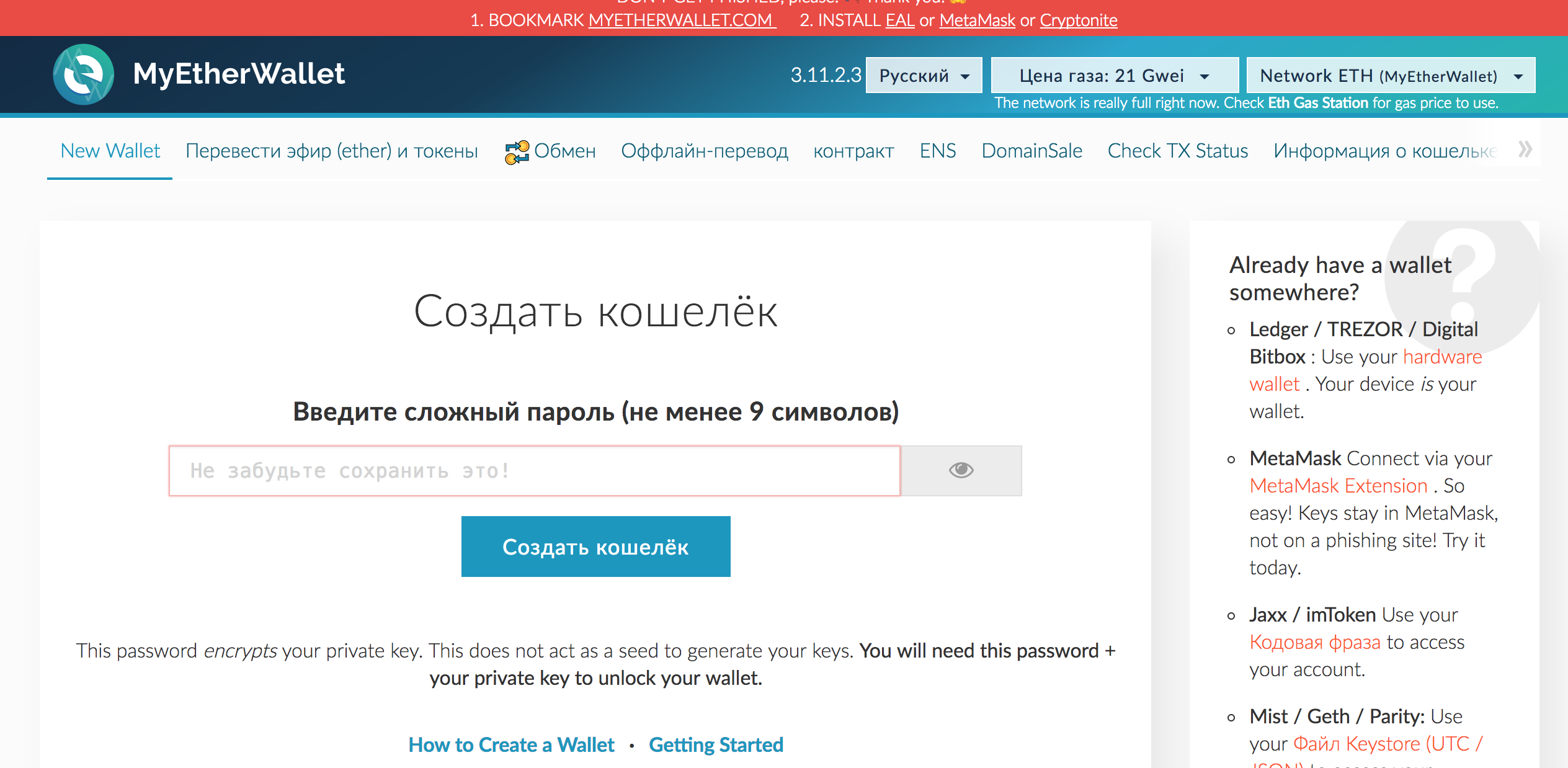This screenshot has width=1568, height=768.
Task: Open the MetaMask link in the red banner
Action: [977, 20]
